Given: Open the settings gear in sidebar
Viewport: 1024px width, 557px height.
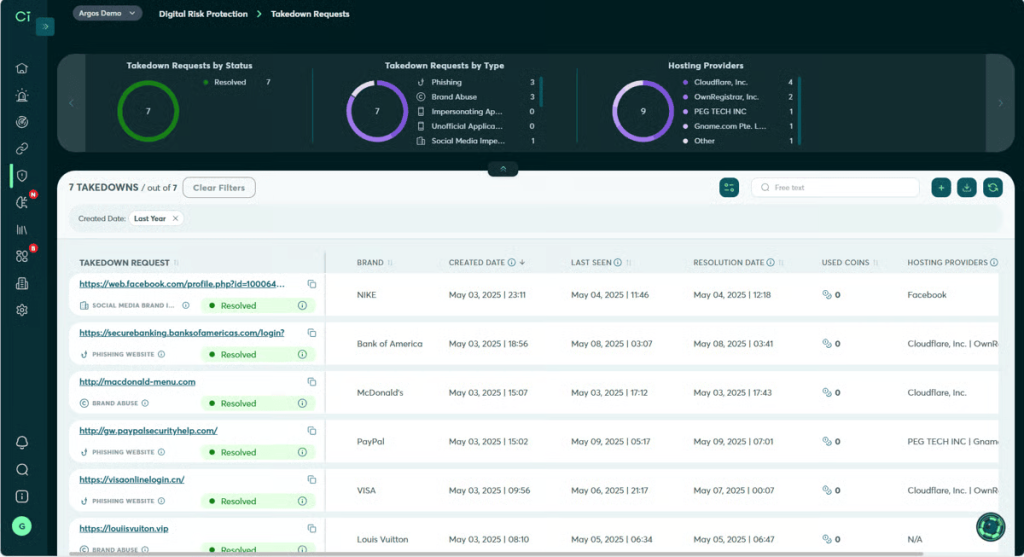Looking at the screenshot, I should point(22,310).
